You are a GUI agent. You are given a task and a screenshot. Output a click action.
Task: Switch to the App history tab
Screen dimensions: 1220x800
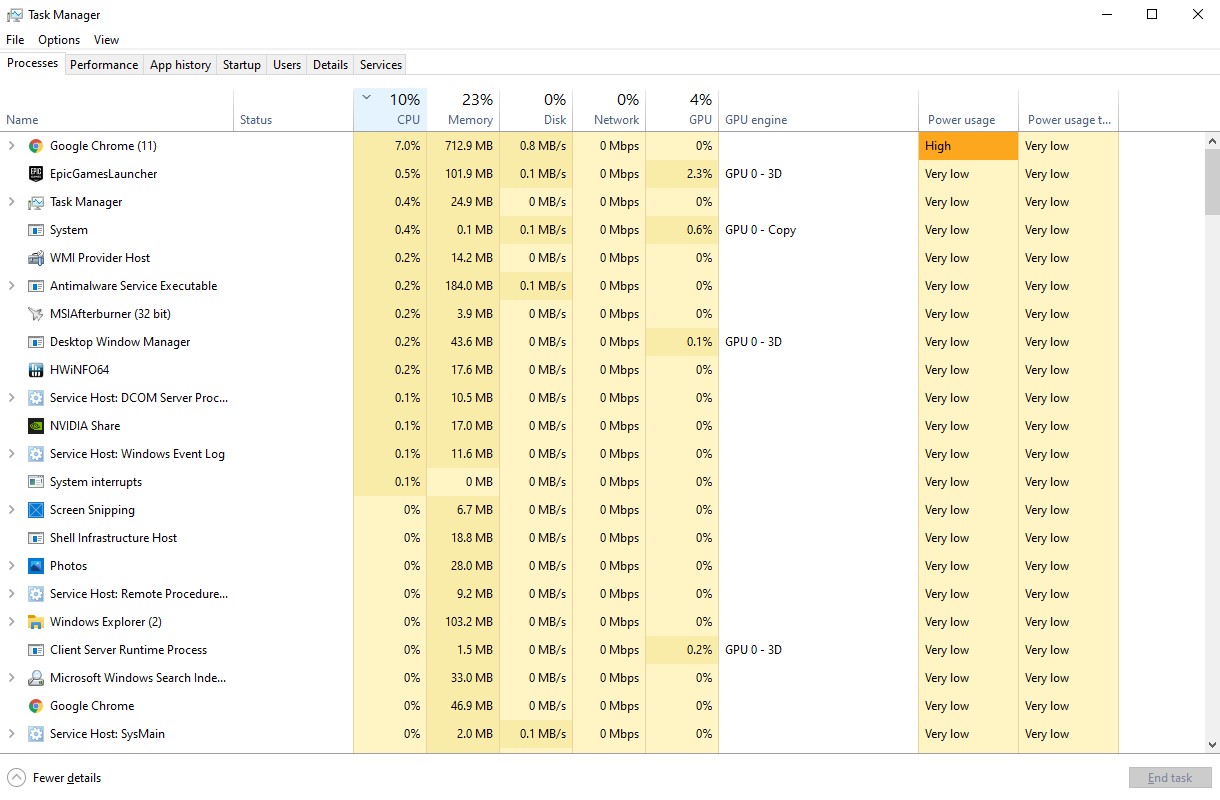click(180, 65)
